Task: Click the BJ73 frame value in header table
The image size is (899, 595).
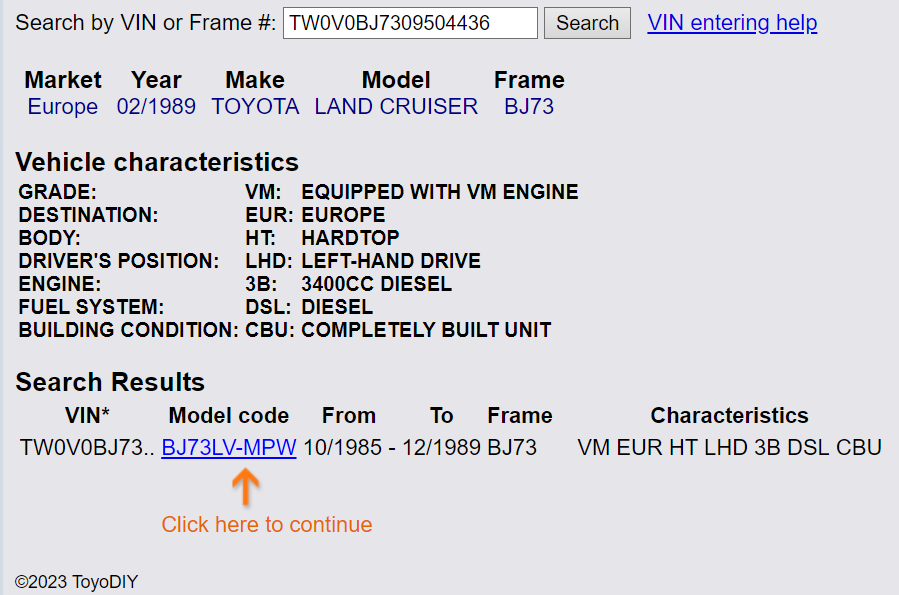Action: click(x=529, y=107)
